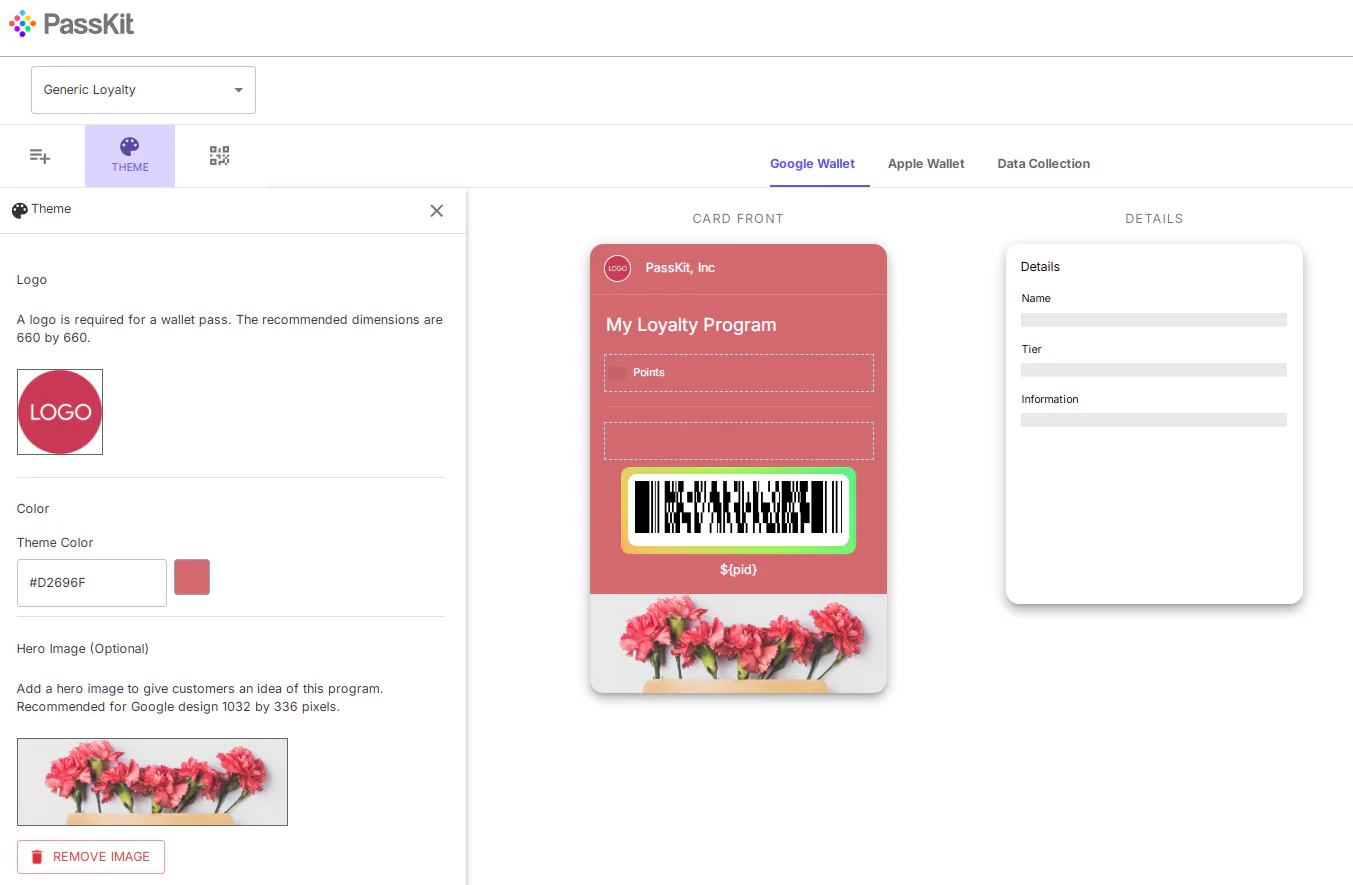
Task: Click the trash icon on Remove Image
Action: pyautogui.click(x=37, y=857)
